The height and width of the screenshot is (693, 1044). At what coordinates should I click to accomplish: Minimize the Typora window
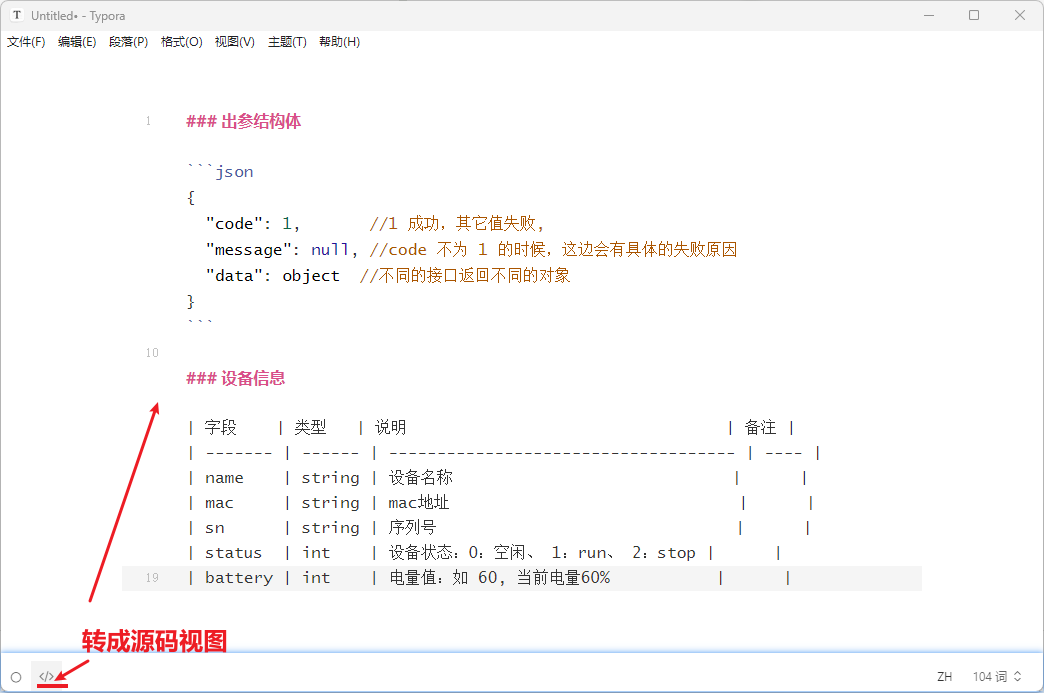click(929, 15)
